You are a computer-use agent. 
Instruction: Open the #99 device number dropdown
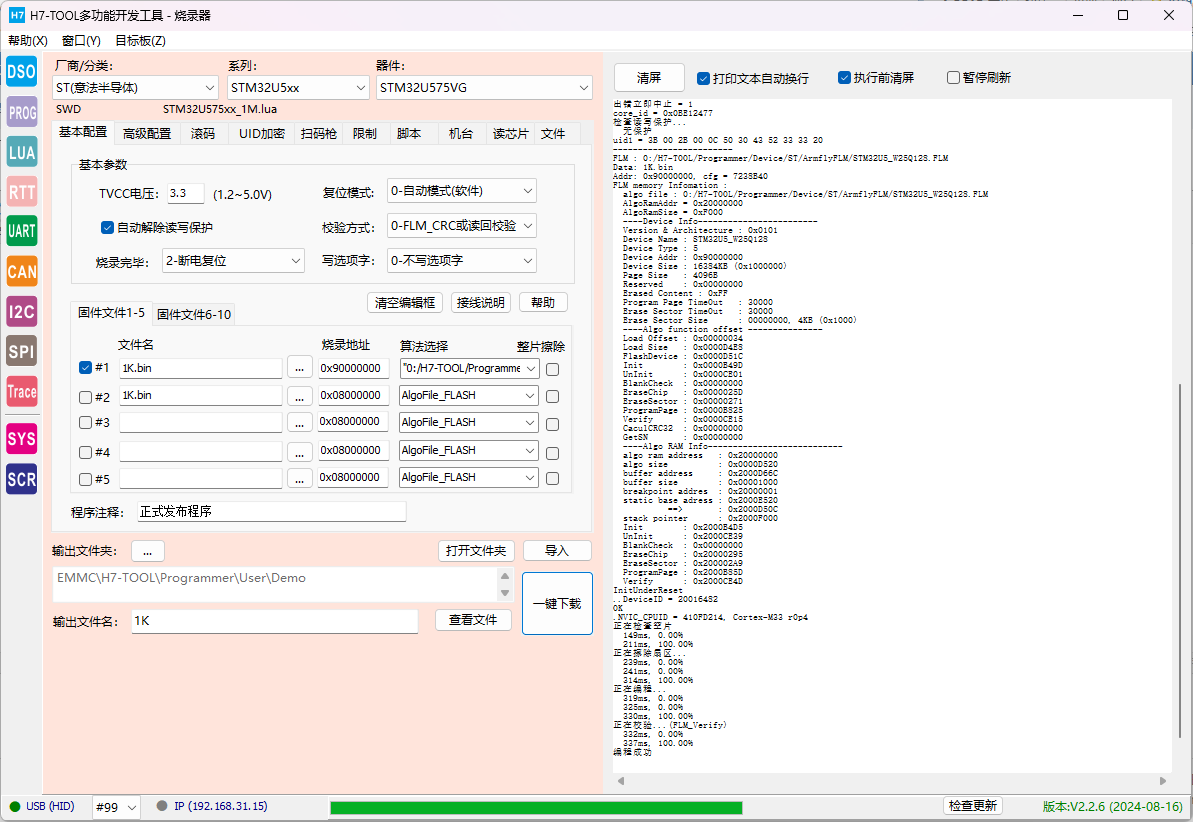point(116,807)
